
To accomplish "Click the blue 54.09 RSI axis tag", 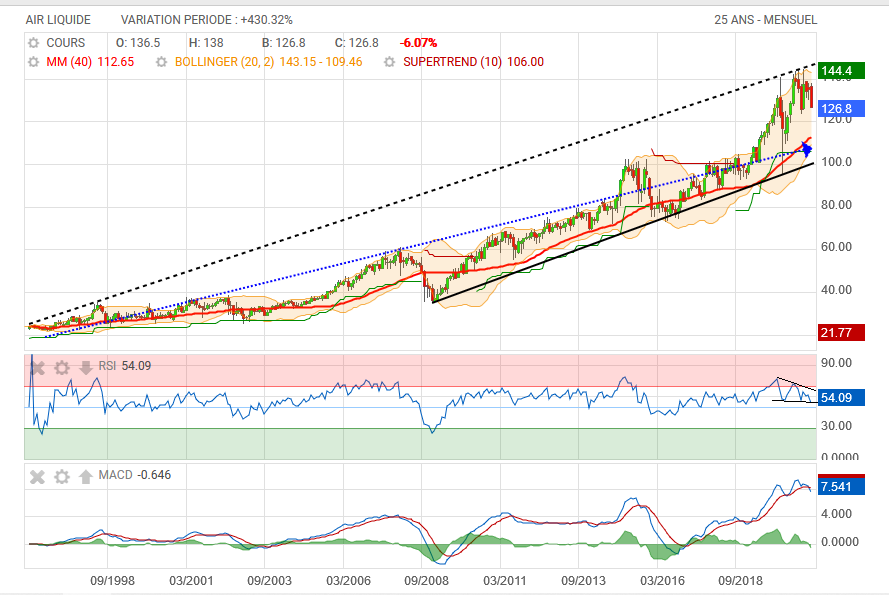I will [841, 398].
